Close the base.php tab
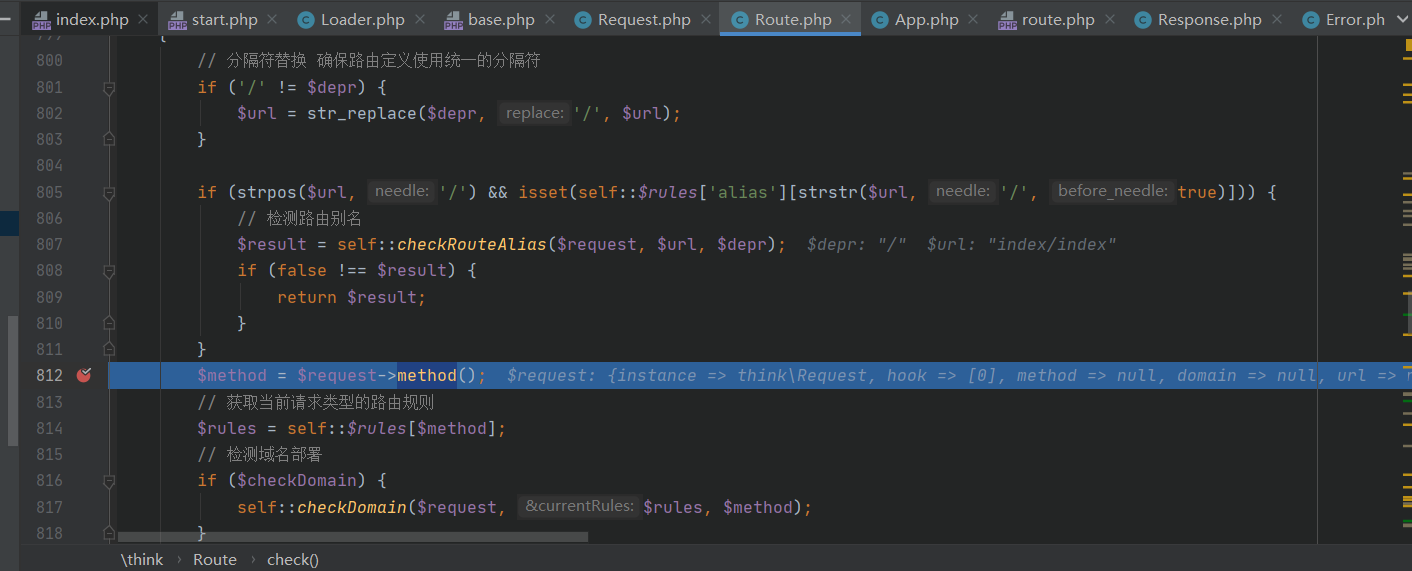 click(549, 20)
